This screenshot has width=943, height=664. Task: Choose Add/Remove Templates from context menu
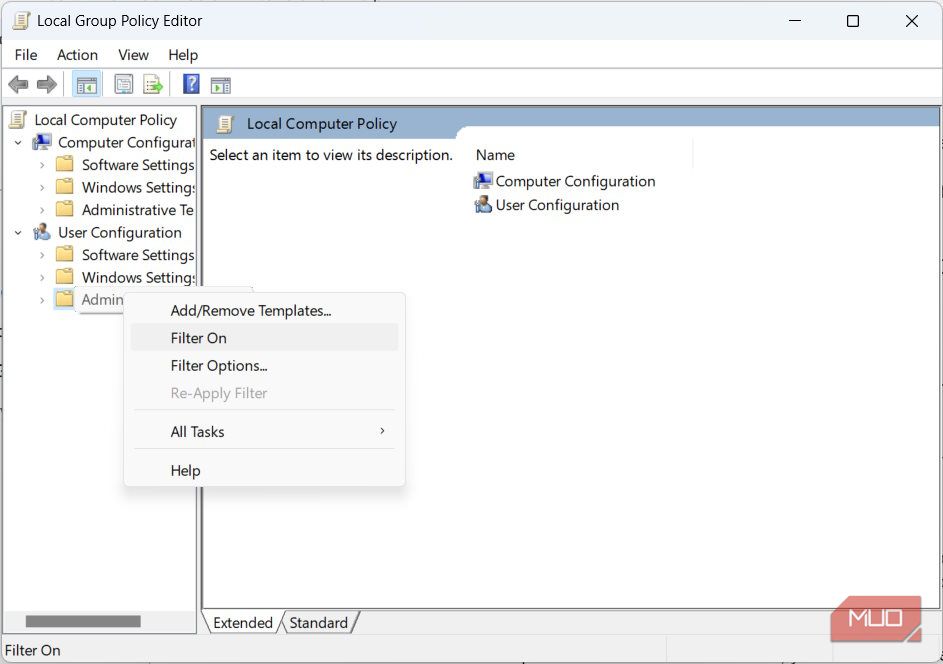pos(264,310)
